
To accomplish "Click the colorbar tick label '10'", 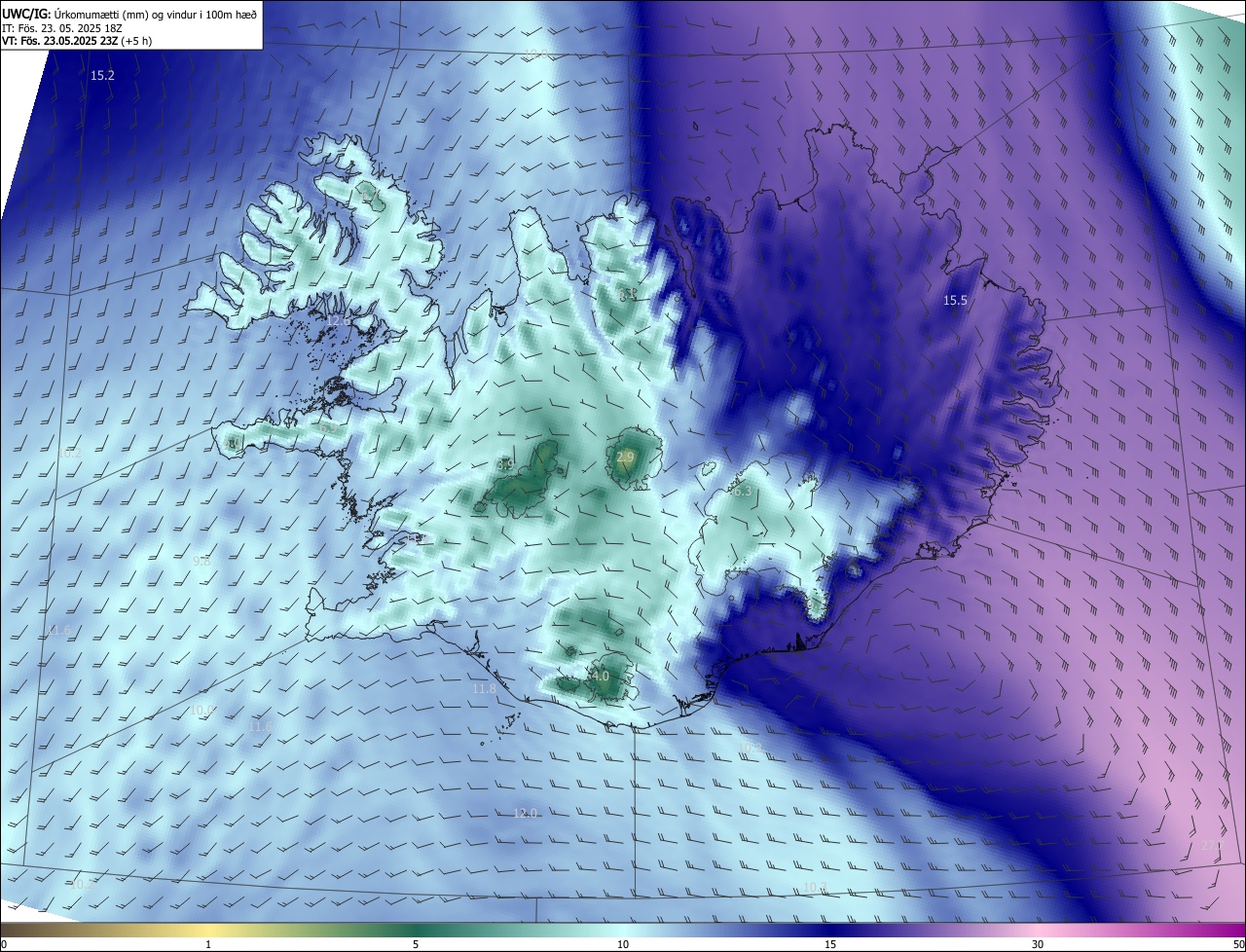I will pyautogui.click(x=623, y=944).
